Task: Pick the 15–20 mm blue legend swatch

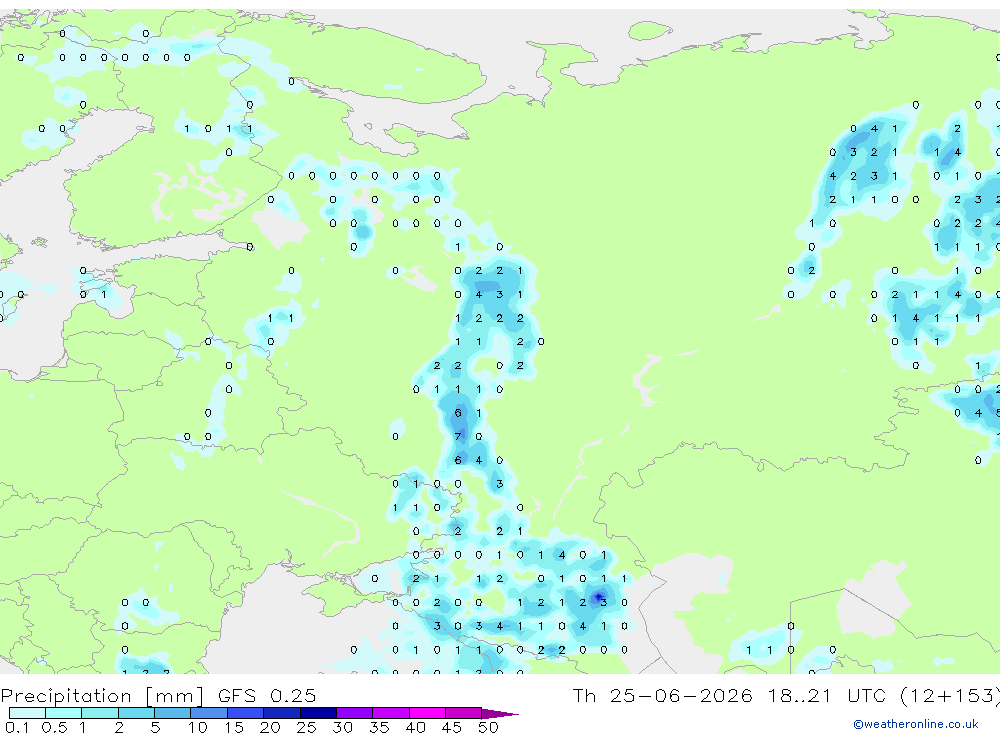Action: pyautogui.click(x=246, y=713)
